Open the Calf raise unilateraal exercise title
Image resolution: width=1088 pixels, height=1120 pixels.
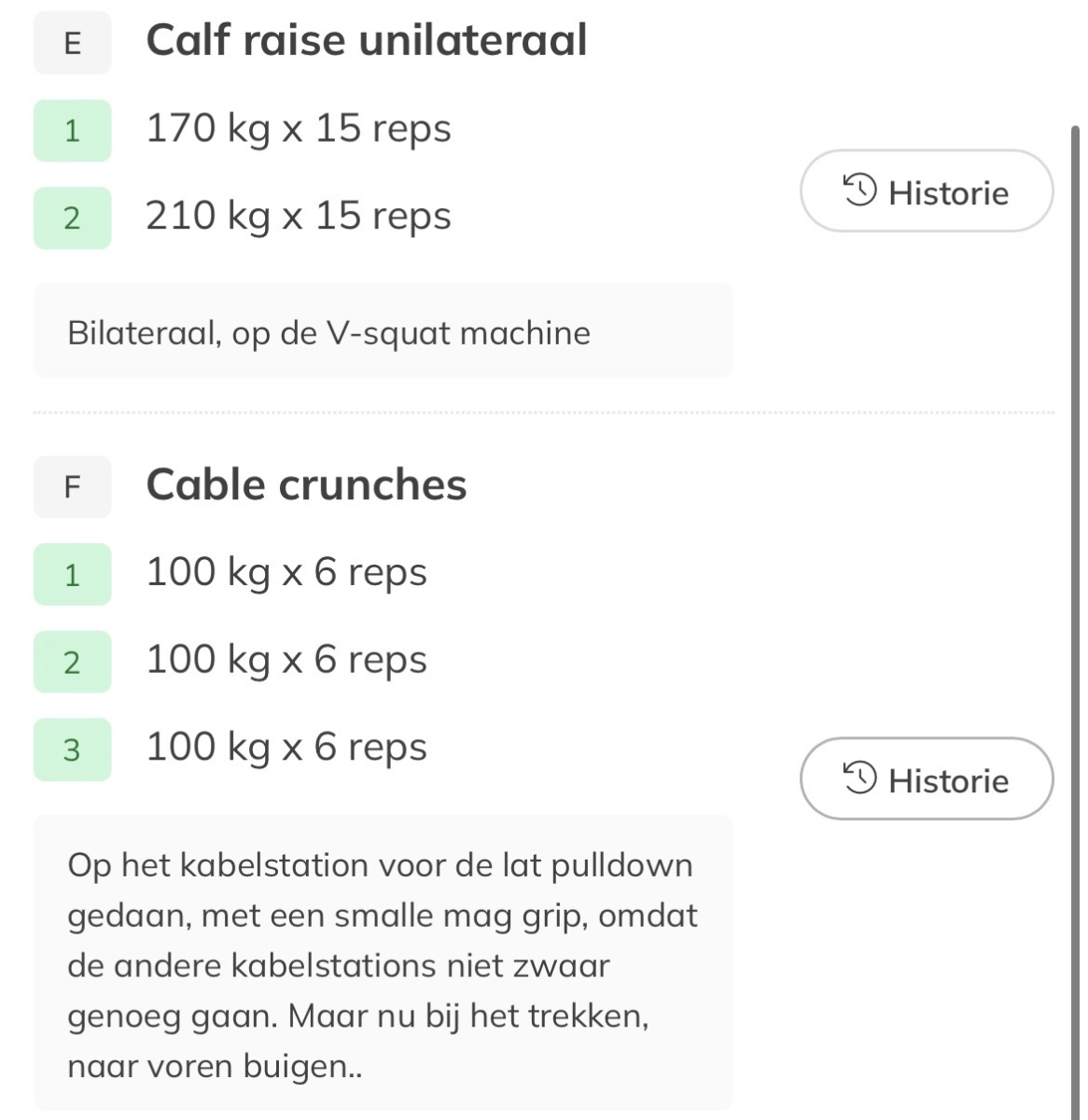[366, 40]
